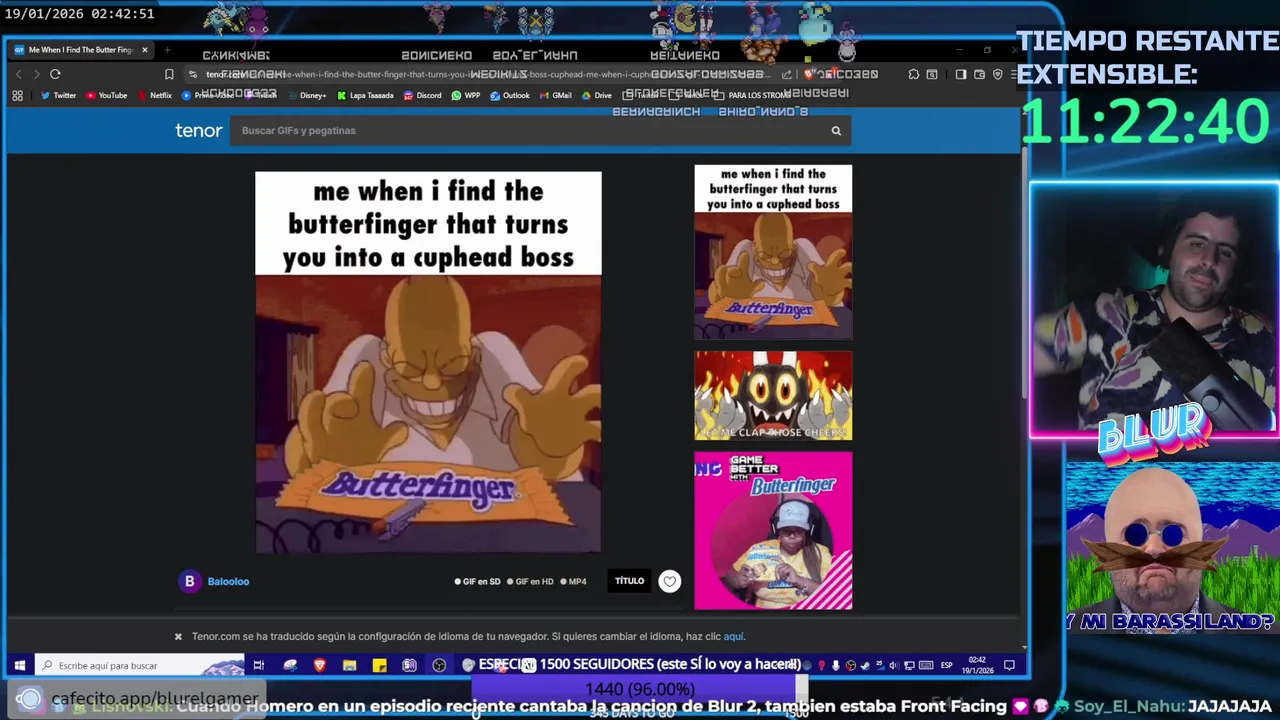
Task: Open the Brave browser taskbar icon
Action: click(x=320, y=665)
